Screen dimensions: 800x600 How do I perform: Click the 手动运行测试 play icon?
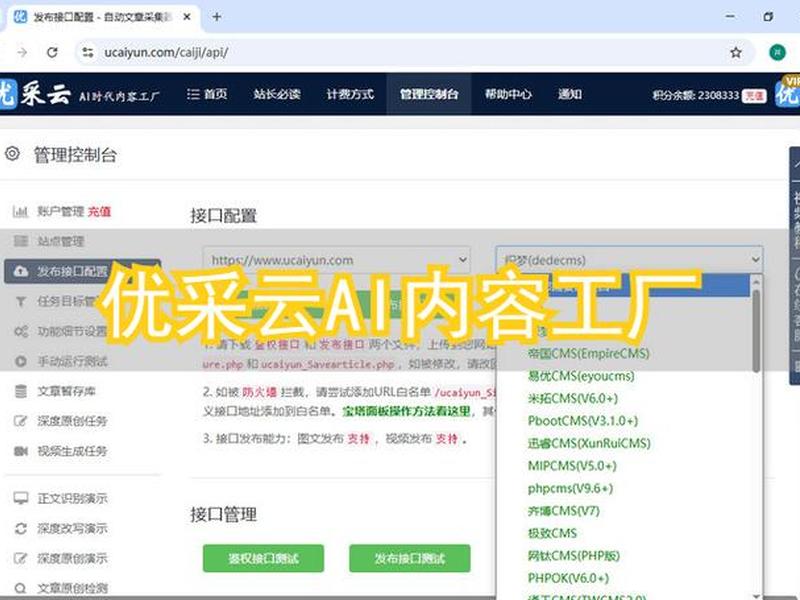[x=20, y=361]
